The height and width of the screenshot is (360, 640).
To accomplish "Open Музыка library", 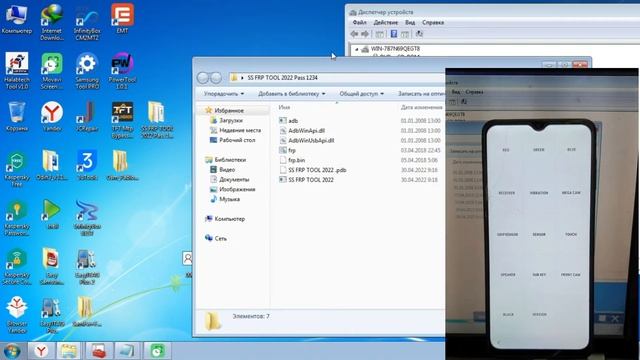I will tap(229, 199).
